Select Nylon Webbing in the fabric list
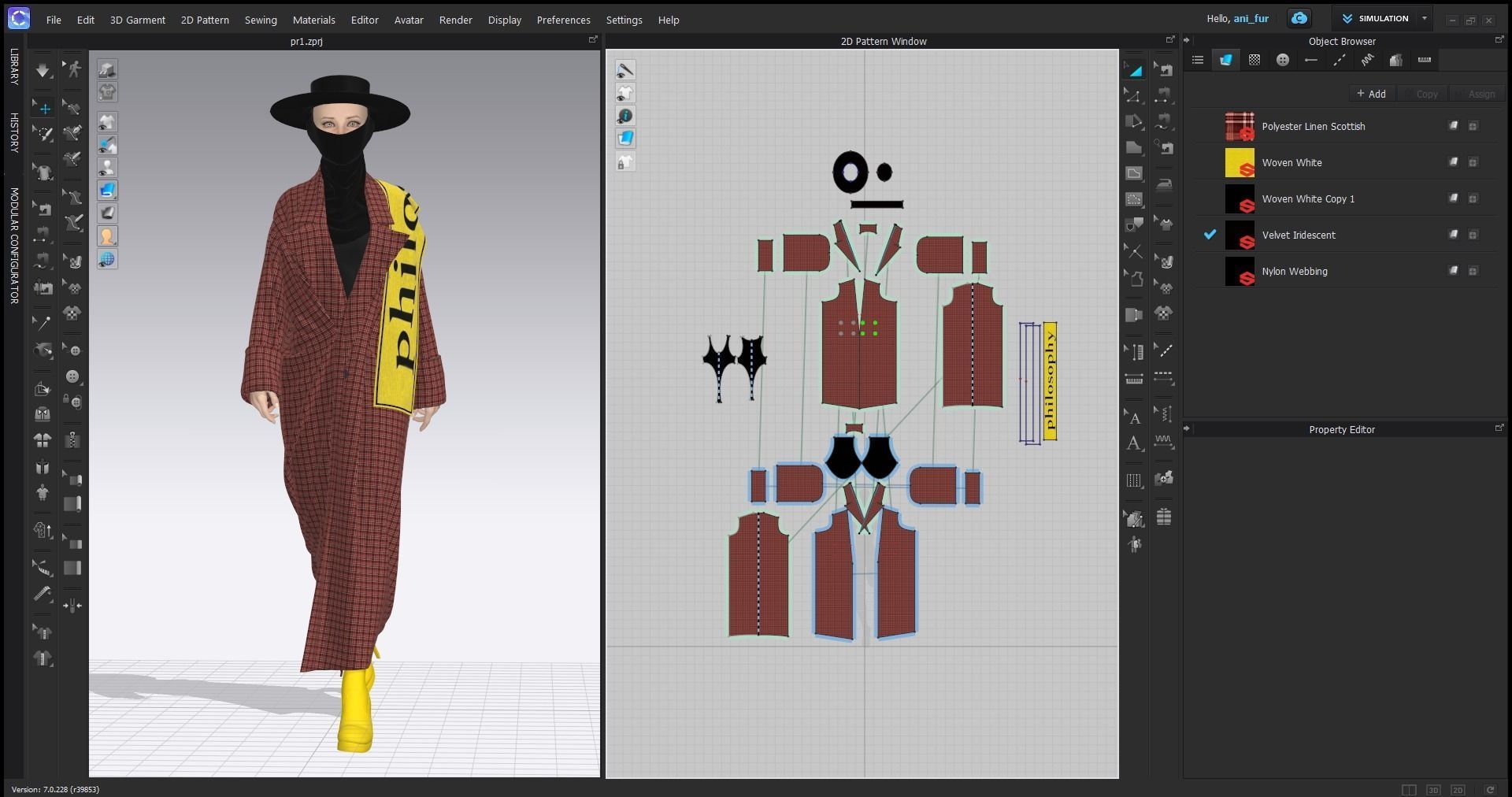This screenshot has width=1512, height=797. [1295, 271]
